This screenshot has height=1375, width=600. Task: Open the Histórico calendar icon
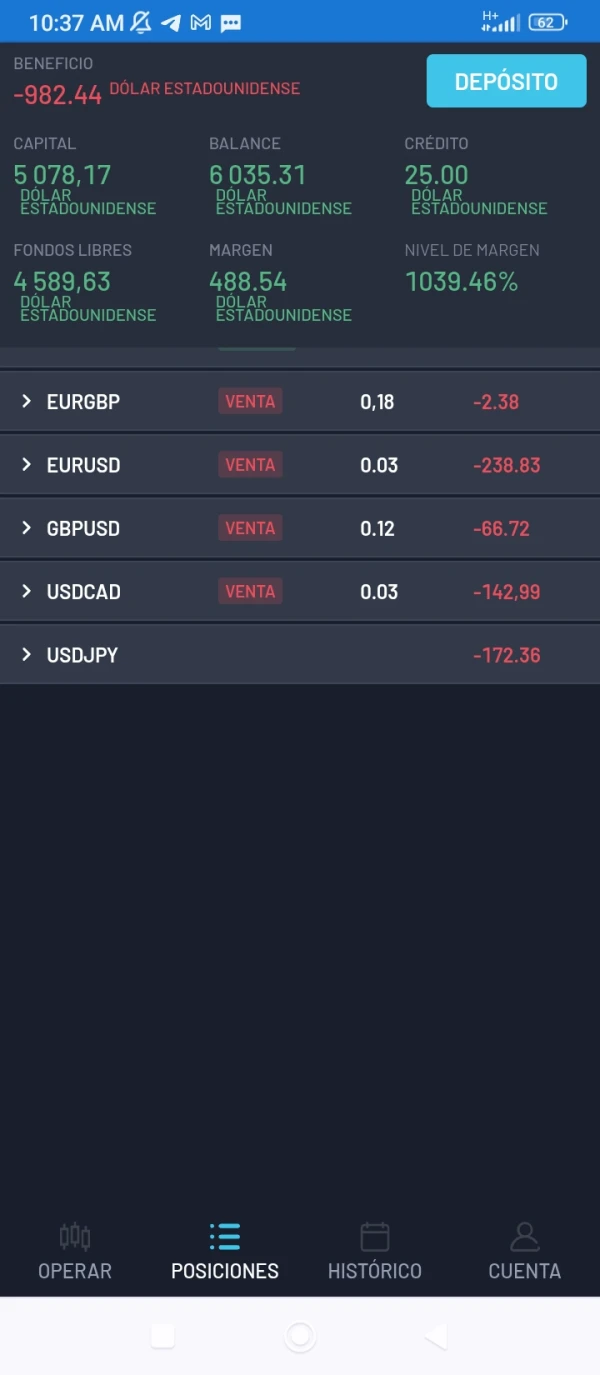click(375, 1237)
